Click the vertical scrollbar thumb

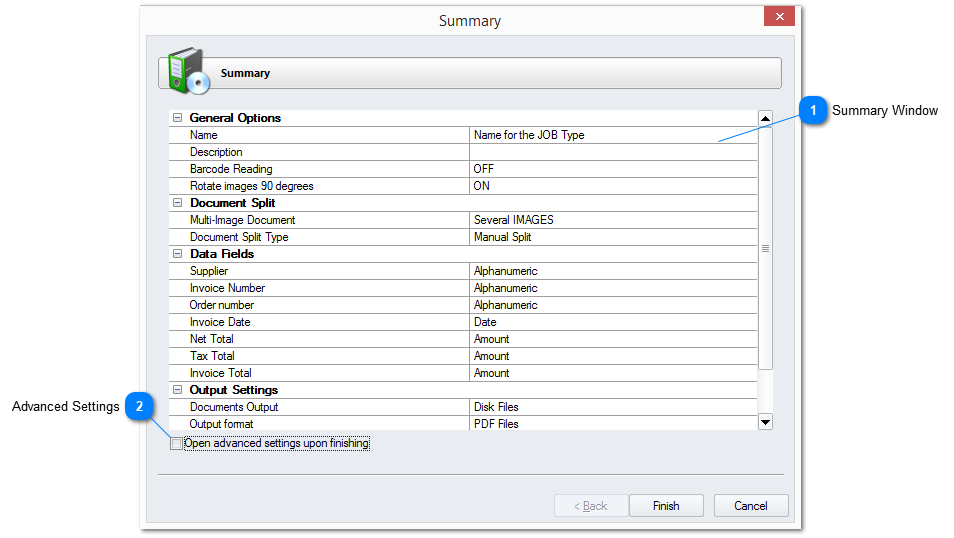[x=765, y=248]
